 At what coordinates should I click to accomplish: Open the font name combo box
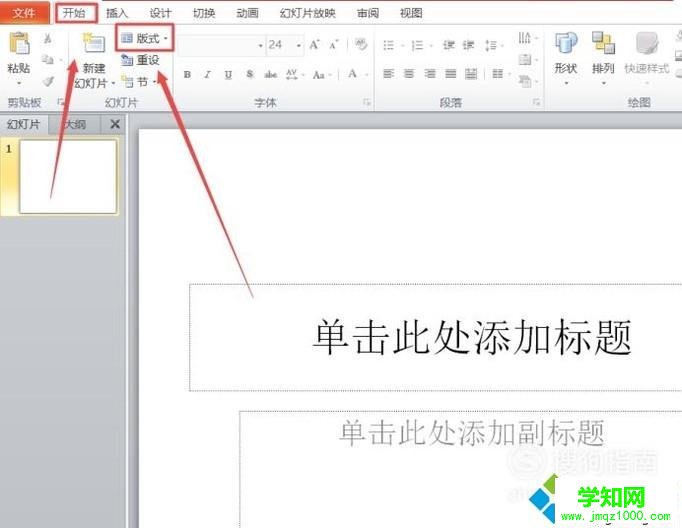point(221,45)
